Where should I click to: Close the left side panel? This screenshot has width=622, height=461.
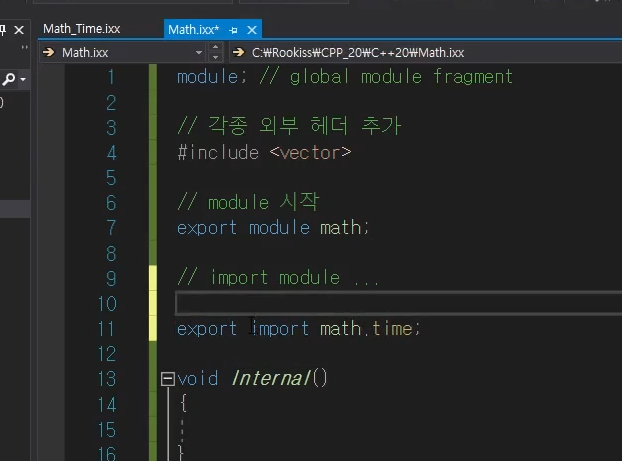[19, 30]
